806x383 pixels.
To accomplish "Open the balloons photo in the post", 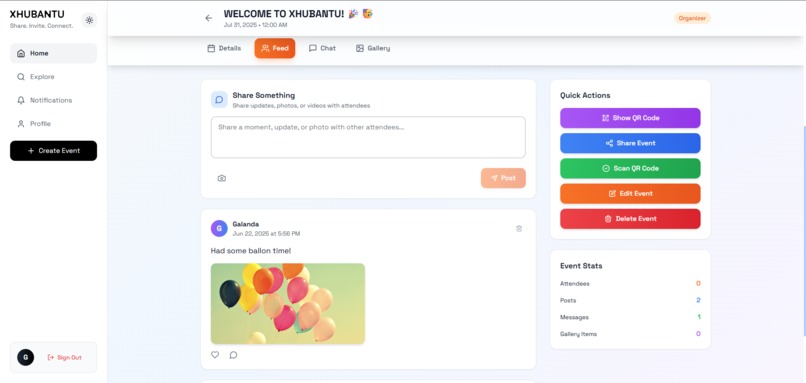I will pyautogui.click(x=288, y=304).
